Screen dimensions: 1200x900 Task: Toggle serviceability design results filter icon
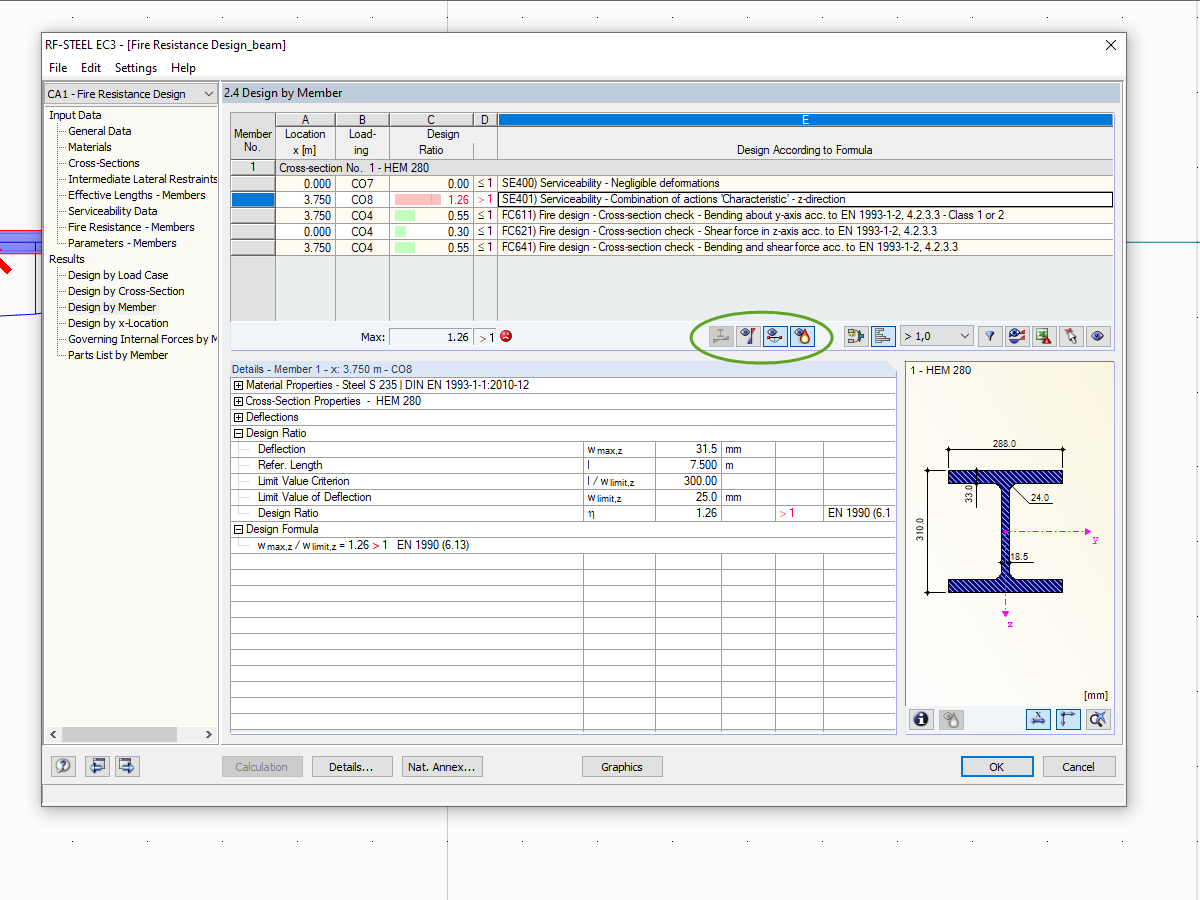774,337
